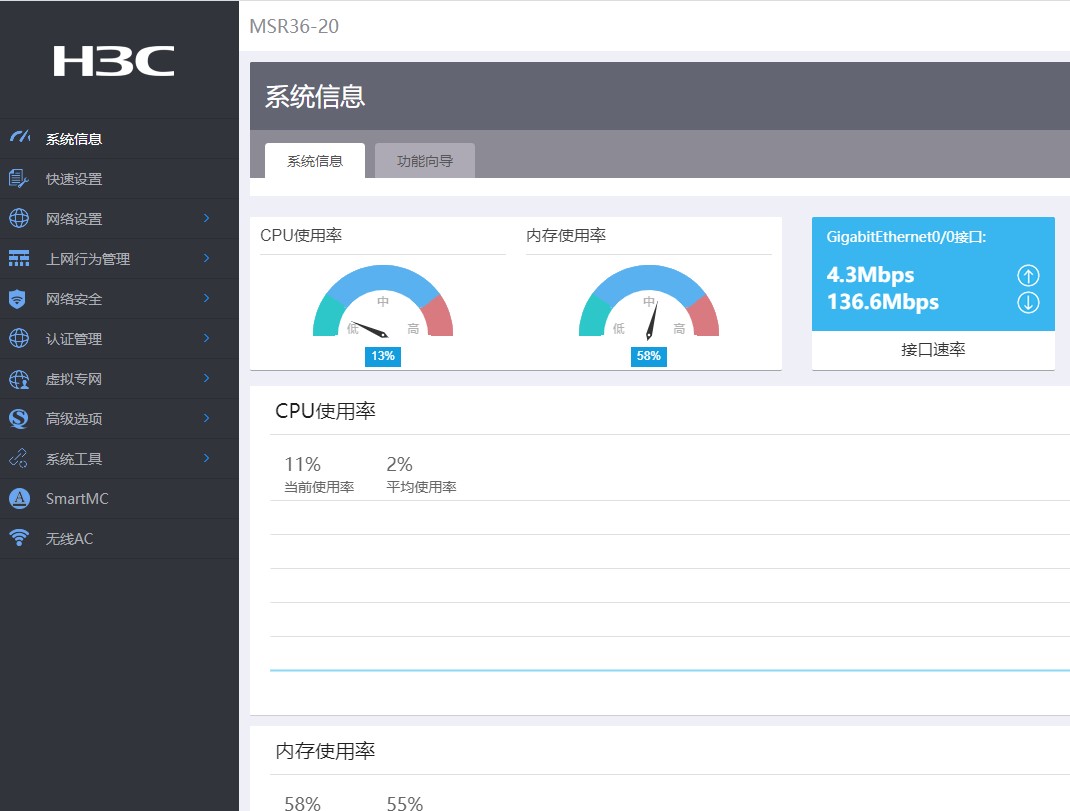Click the 网络安全 shield icon
The image size is (1070, 811).
[17, 298]
